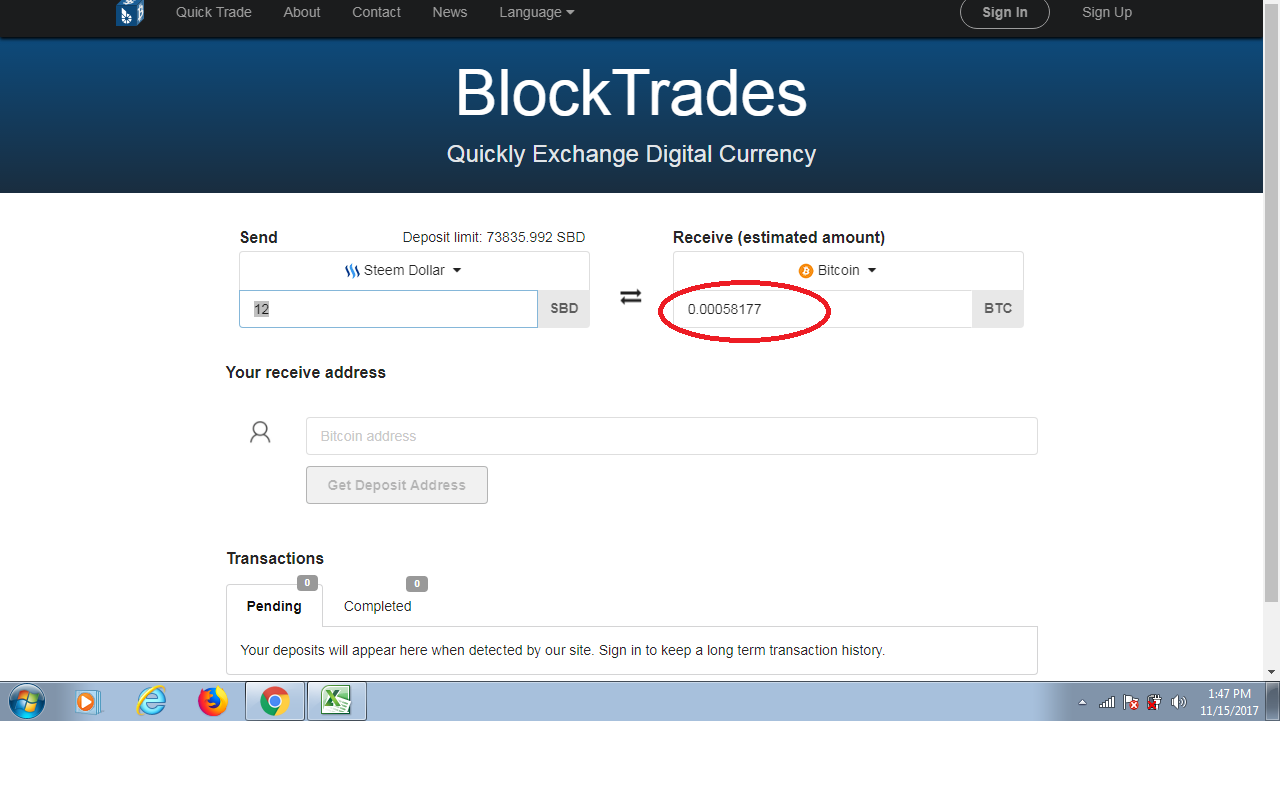Open Excel from the taskbar
The image size is (1280, 800).
click(x=337, y=701)
